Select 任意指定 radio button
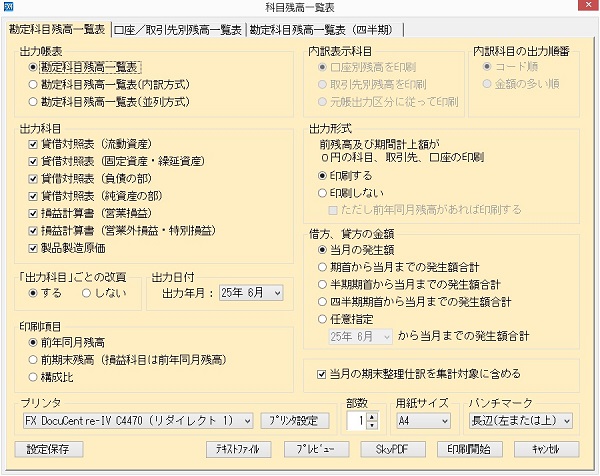This screenshot has height=476, width=600. click(322, 319)
